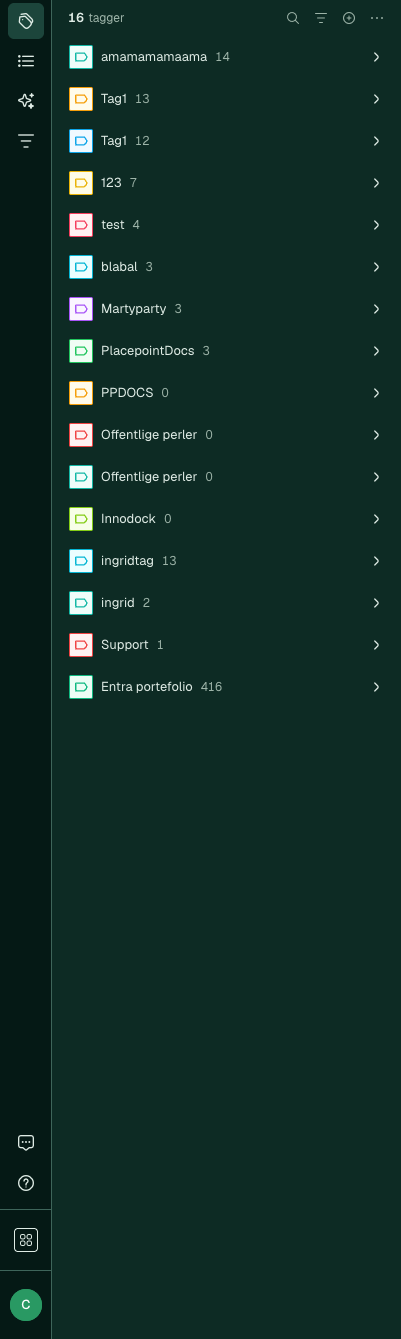Expand the Entra portefolio row chevron
This screenshot has height=1339, width=401.
pyautogui.click(x=377, y=687)
